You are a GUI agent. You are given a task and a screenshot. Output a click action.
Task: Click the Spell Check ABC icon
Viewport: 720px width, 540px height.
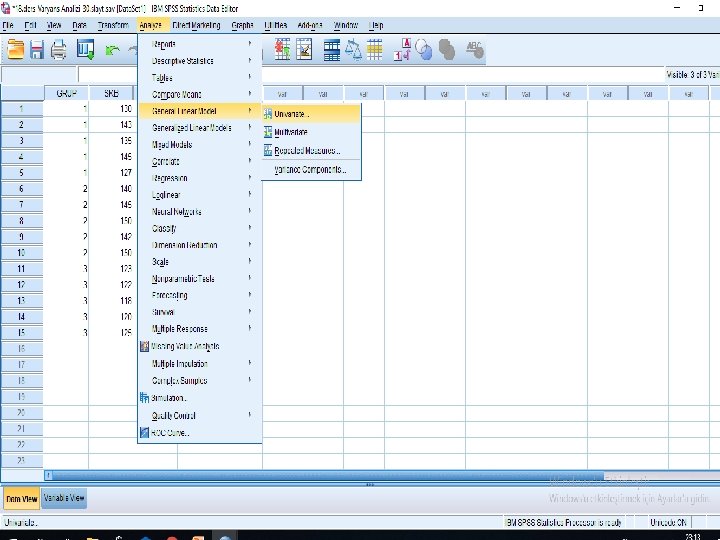click(x=474, y=50)
